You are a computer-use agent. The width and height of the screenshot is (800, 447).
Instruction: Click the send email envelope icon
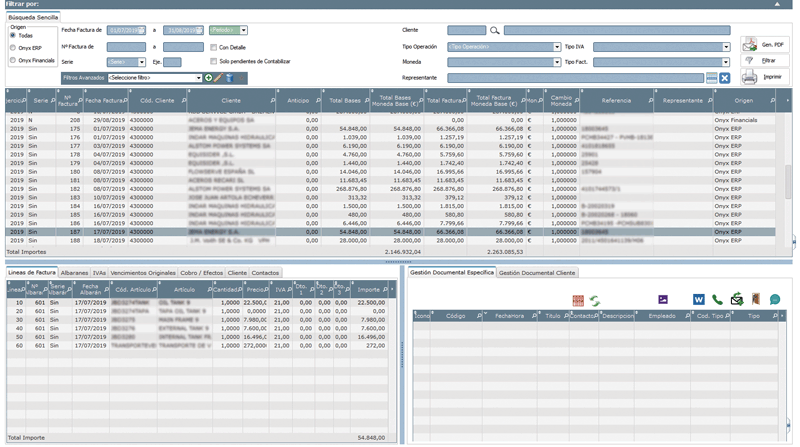[x=736, y=299]
